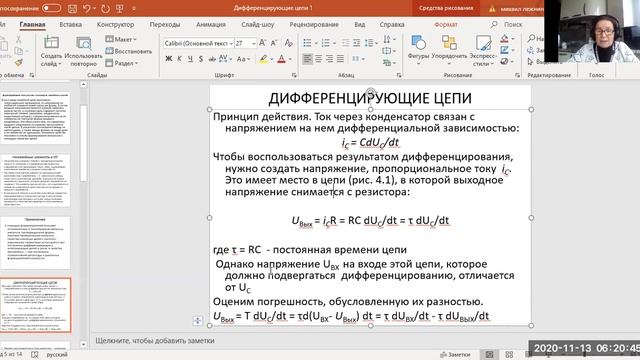This screenshot has width=640, height=360.
Task: Click the Decrease Font Size icon
Action: click(x=274, y=43)
